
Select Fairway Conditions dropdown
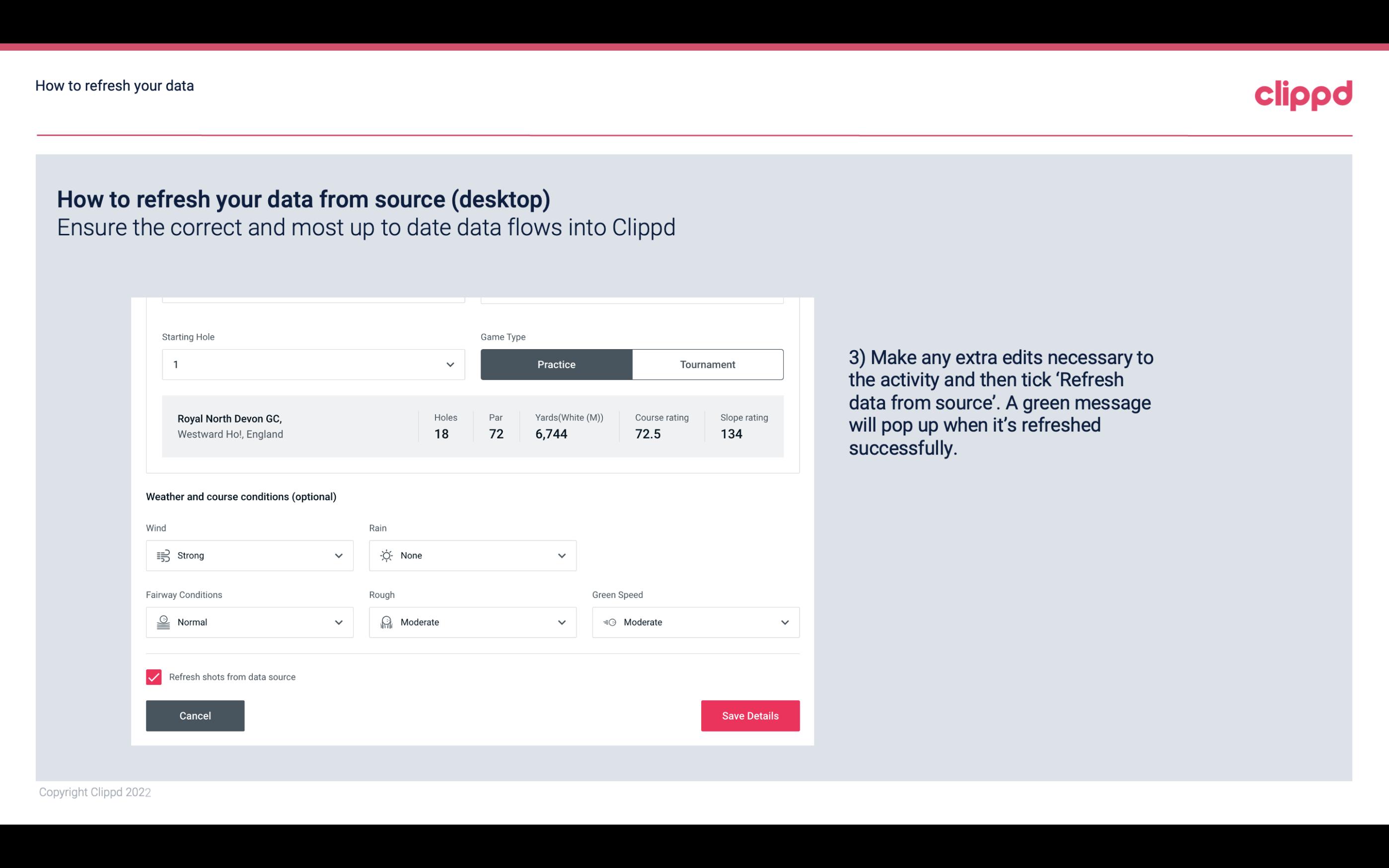point(249,621)
